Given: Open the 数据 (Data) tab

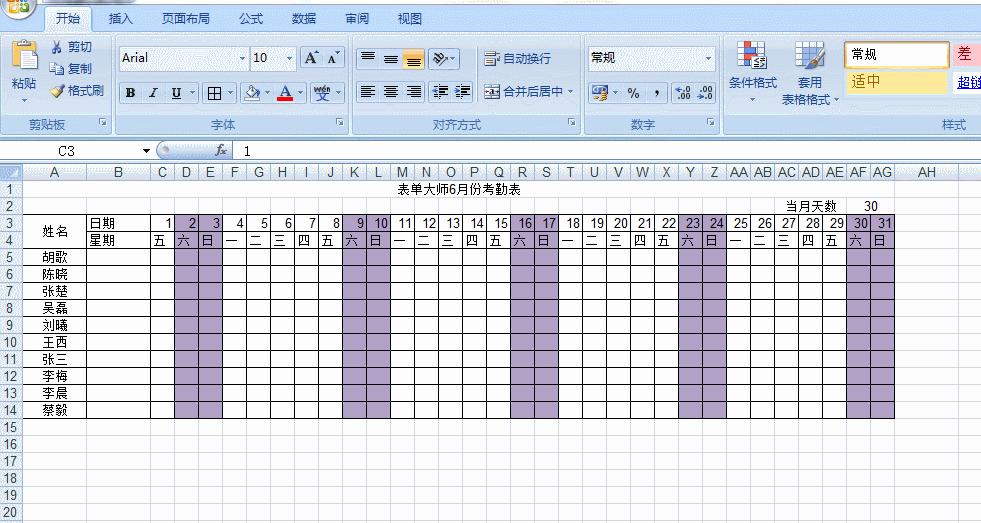Looking at the screenshot, I should (x=304, y=19).
